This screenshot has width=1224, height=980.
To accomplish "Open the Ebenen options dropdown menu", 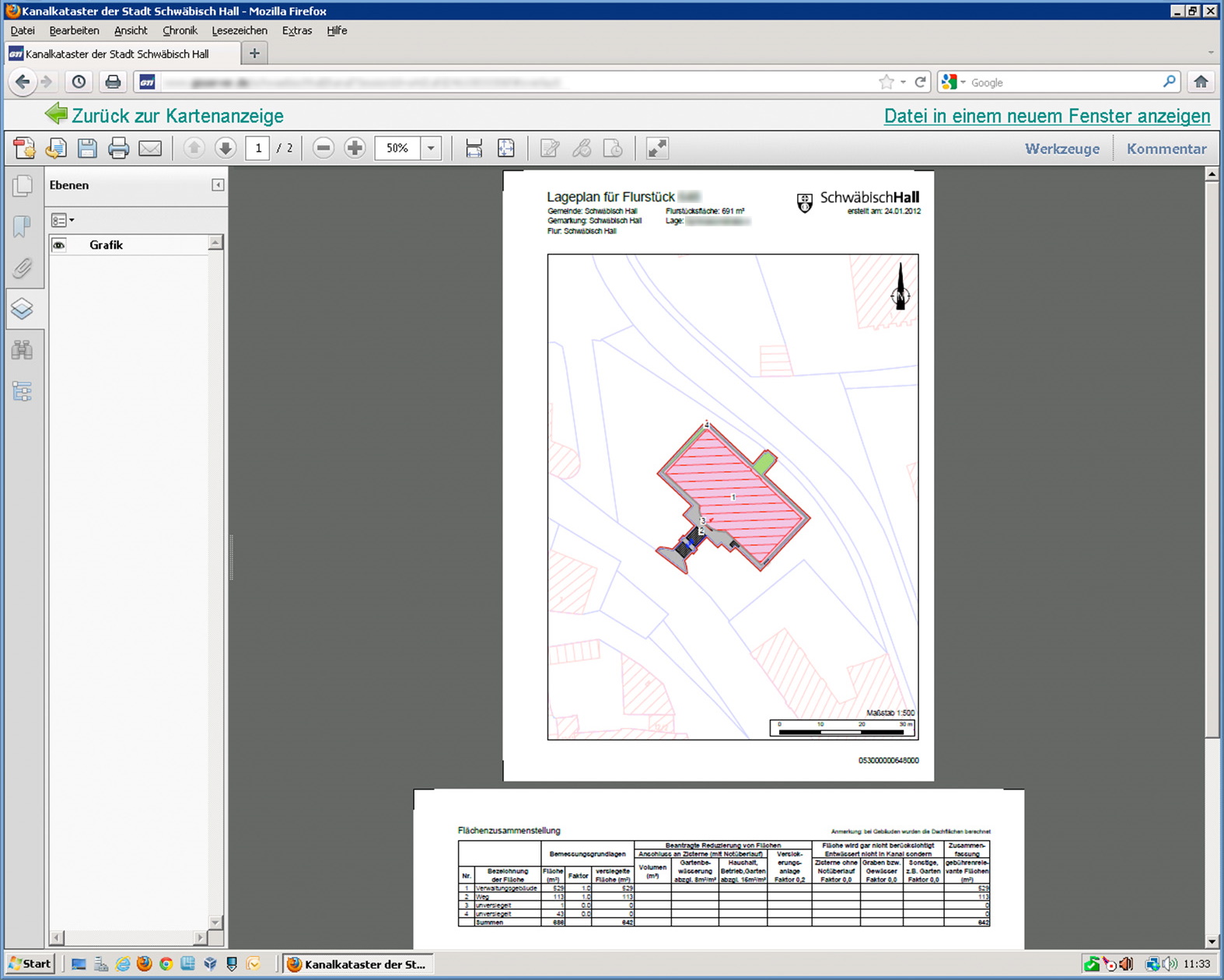I will (62, 220).
